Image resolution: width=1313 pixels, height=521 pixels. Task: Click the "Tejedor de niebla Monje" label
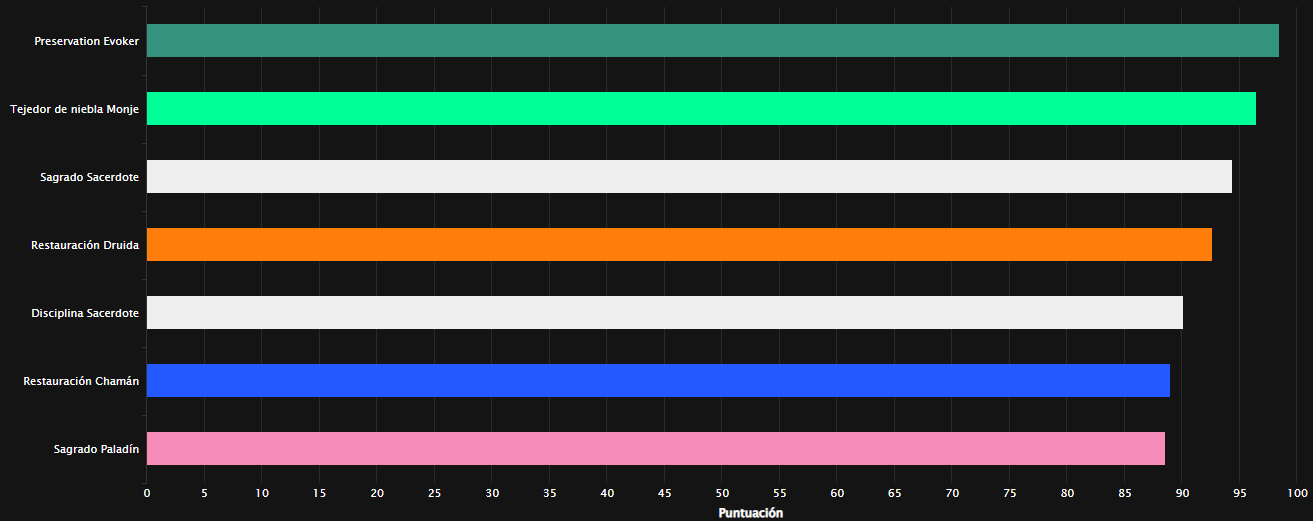tap(74, 109)
